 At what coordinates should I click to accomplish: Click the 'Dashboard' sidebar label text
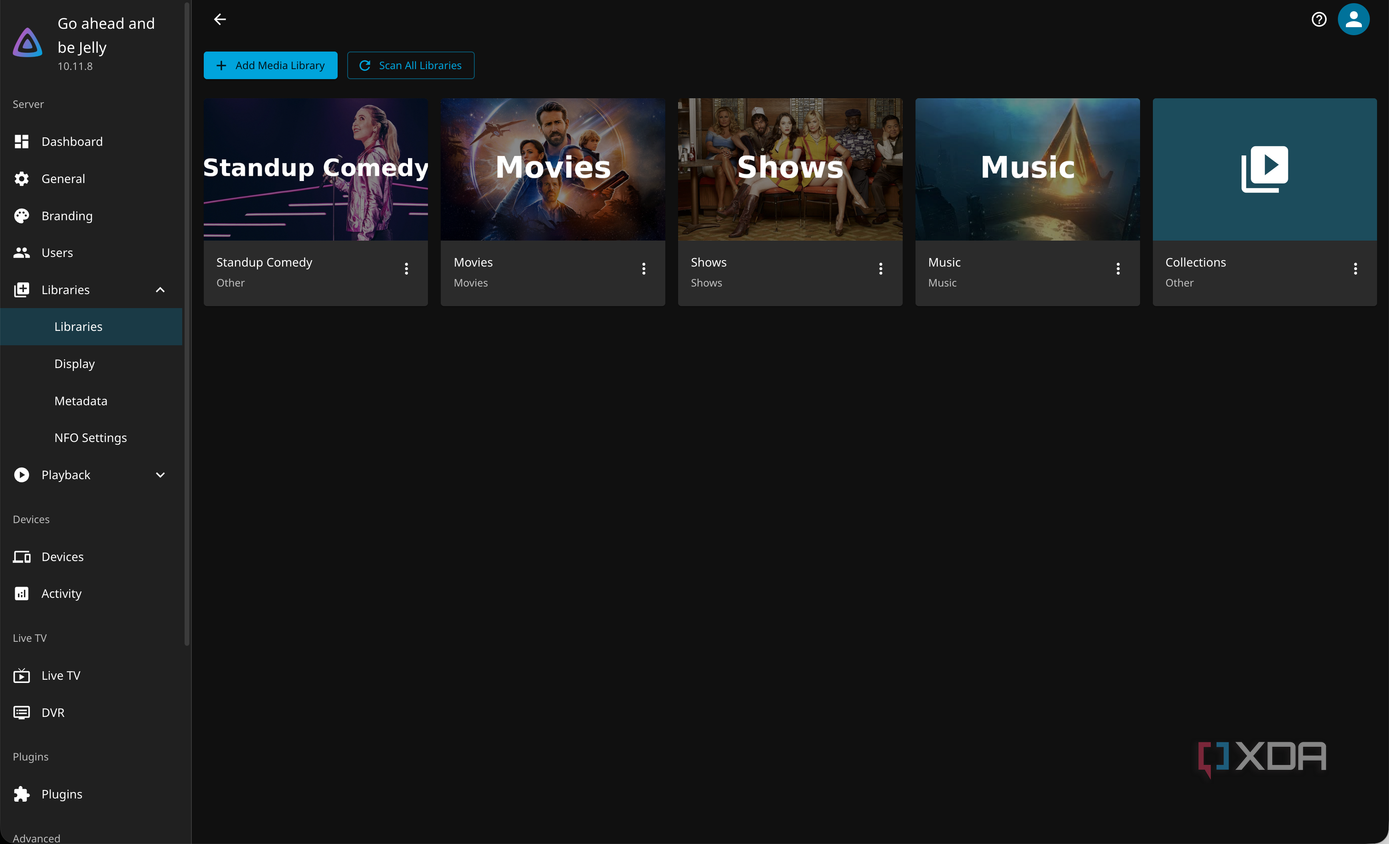click(72, 141)
